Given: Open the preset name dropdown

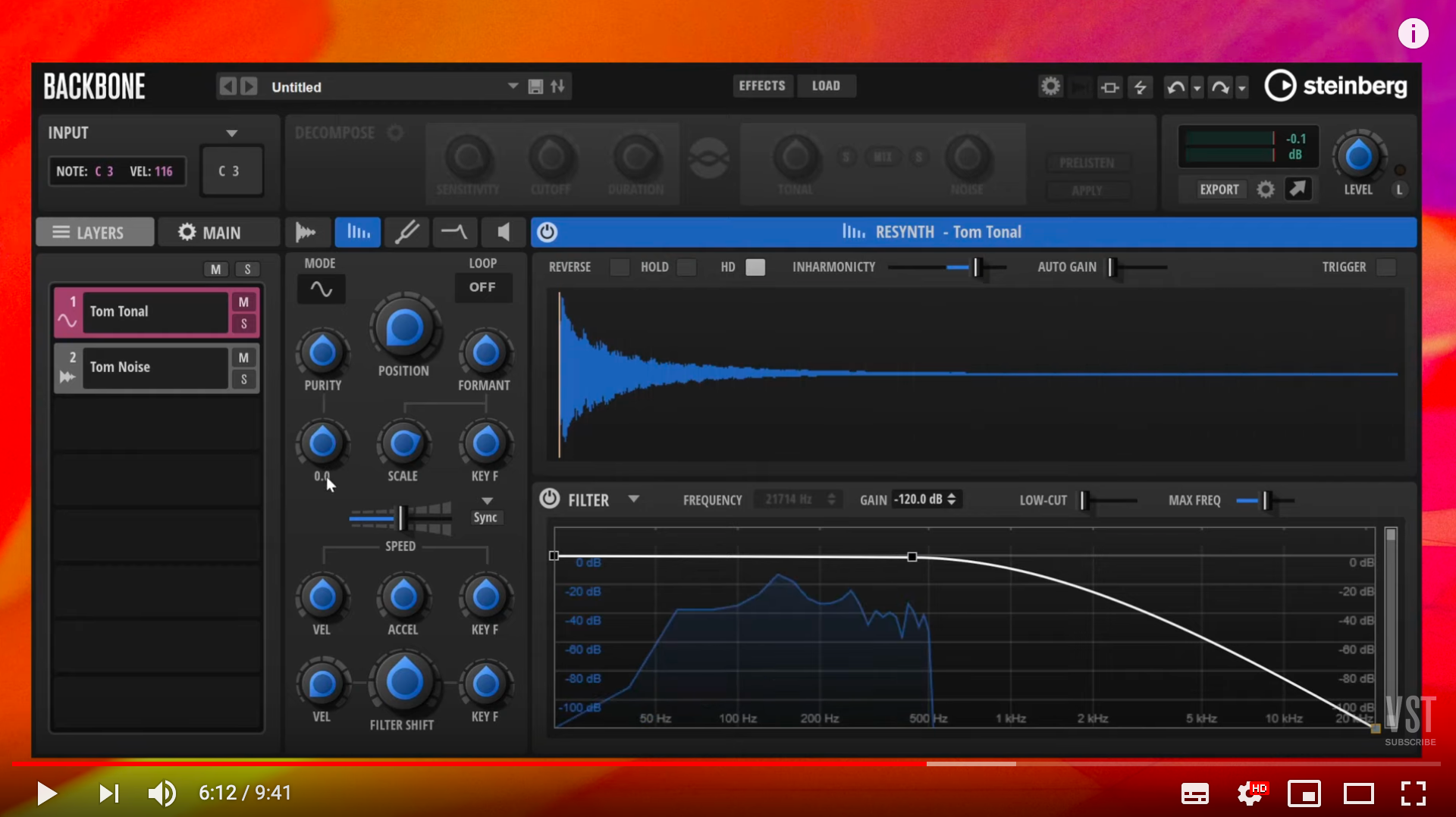Looking at the screenshot, I should [513, 86].
